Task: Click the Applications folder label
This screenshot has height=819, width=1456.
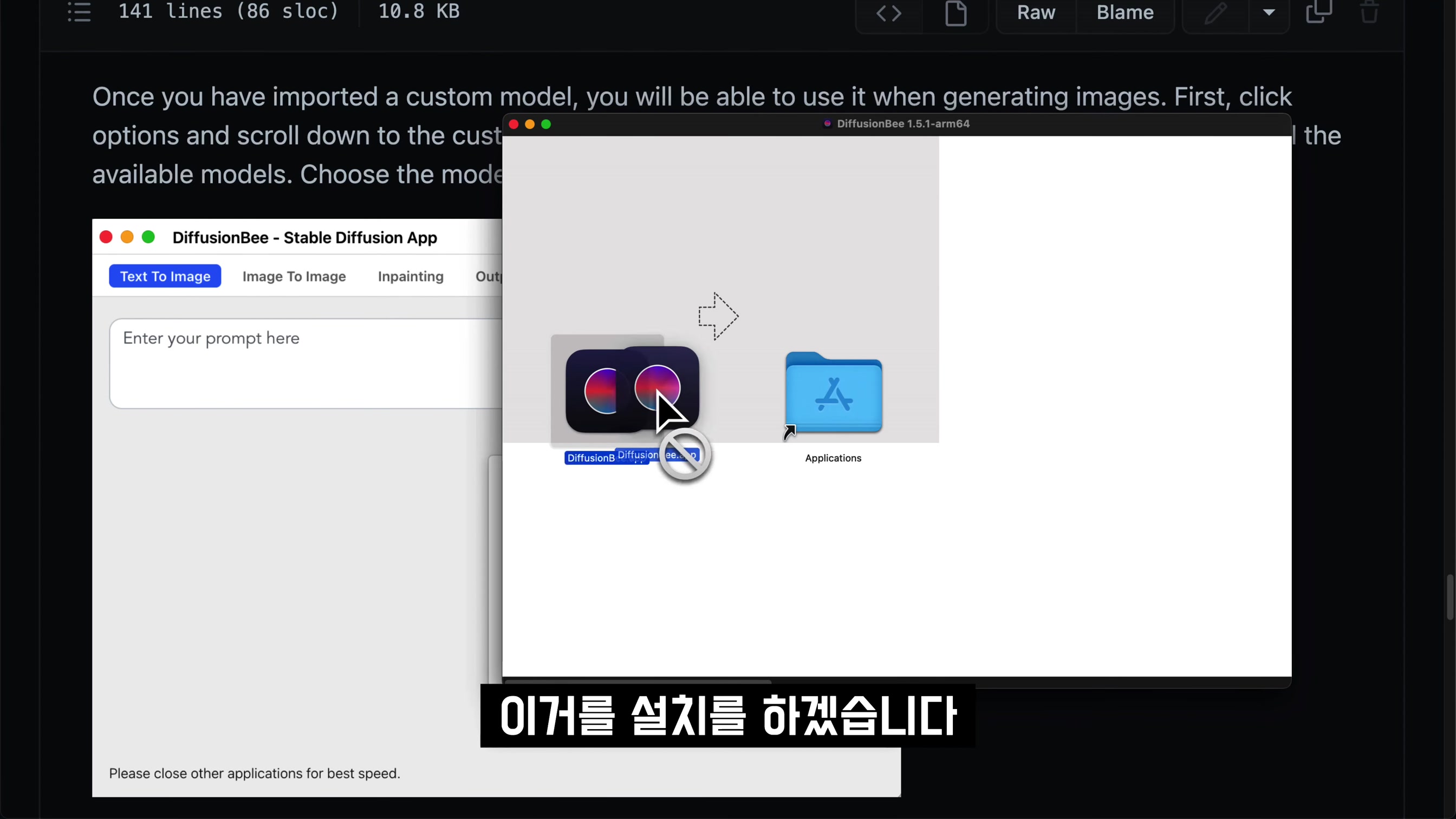Action: pos(833,458)
